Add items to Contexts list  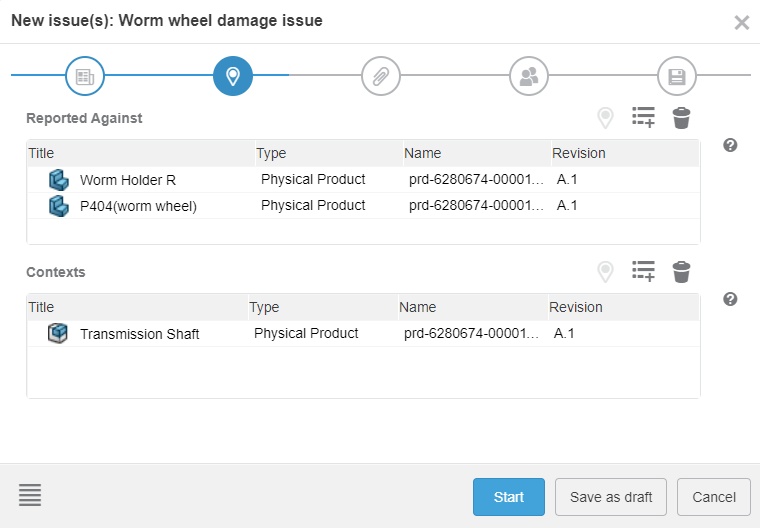(x=643, y=272)
